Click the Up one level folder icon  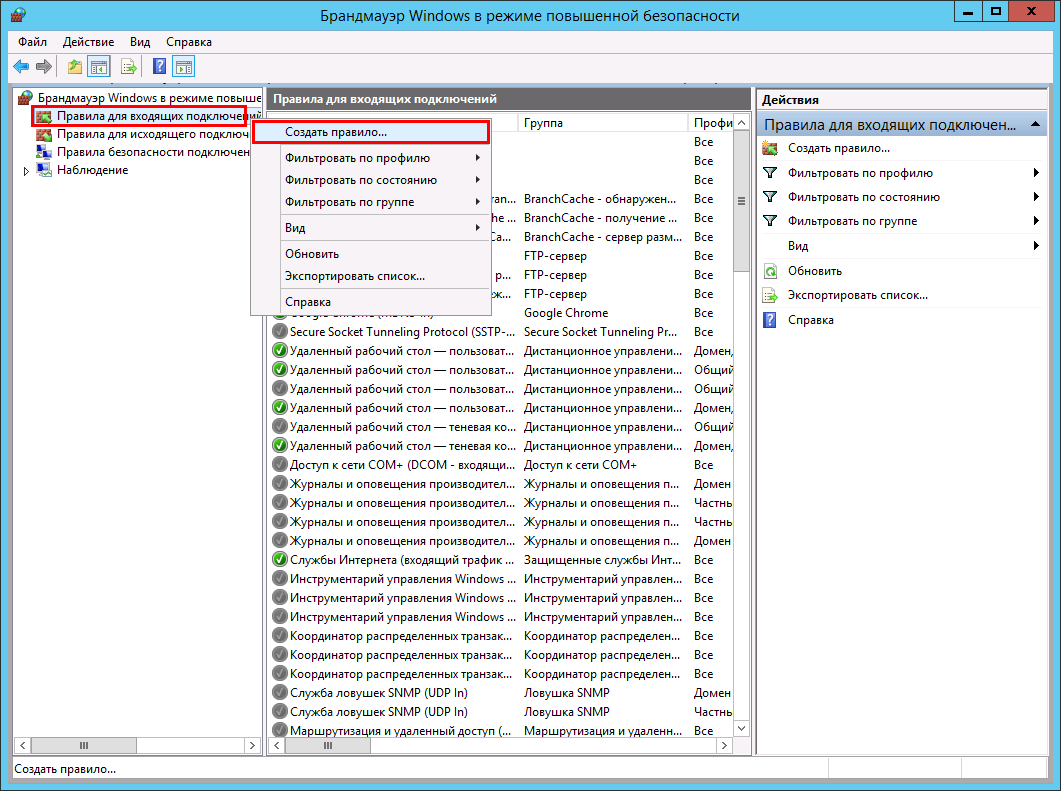74,67
